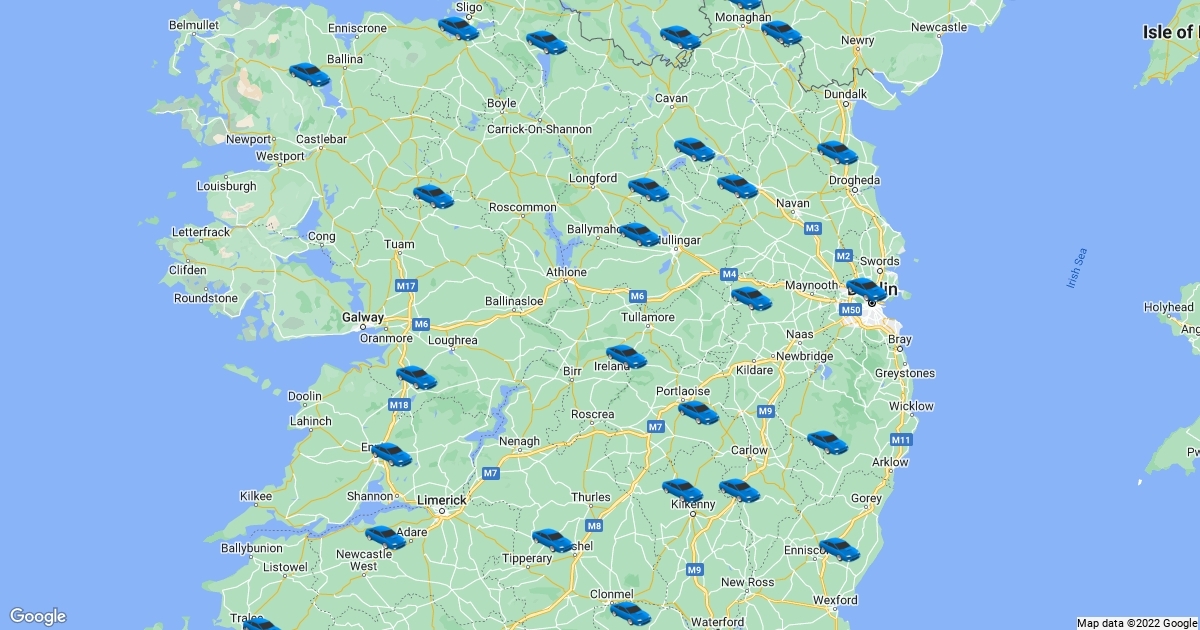Select the car marker near Portlaoise
This screenshot has width=1200, height=630.
[698, 412]
